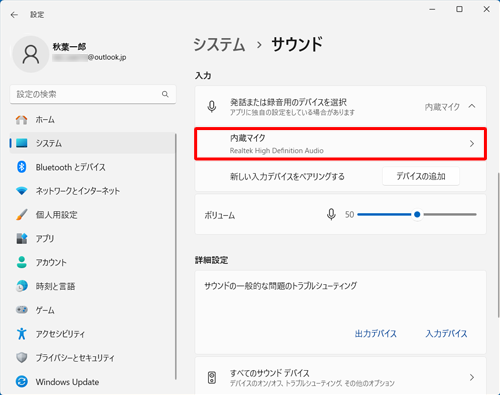Image resolution: width=500 pixels, height=395 pixels.
Task: Click the network wifi icon in sidebar
Action: (x=22, y=191)
